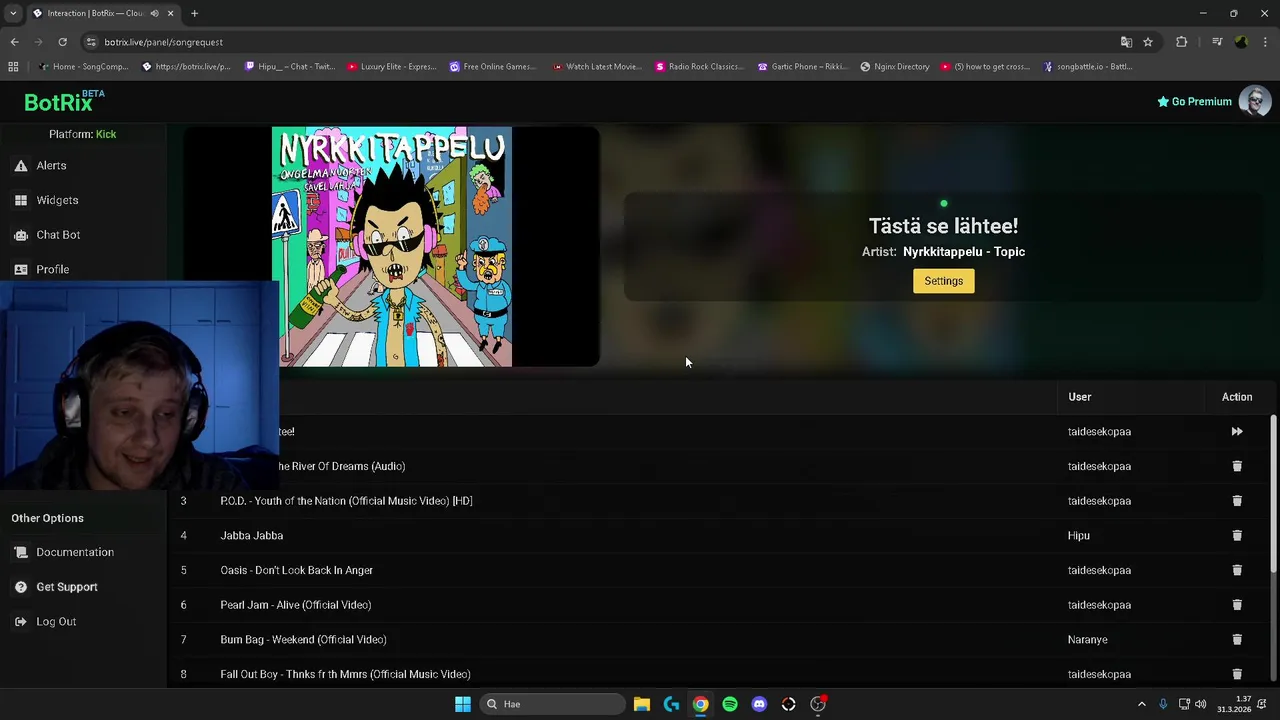Open File Explorer from the taskbar

642,704
